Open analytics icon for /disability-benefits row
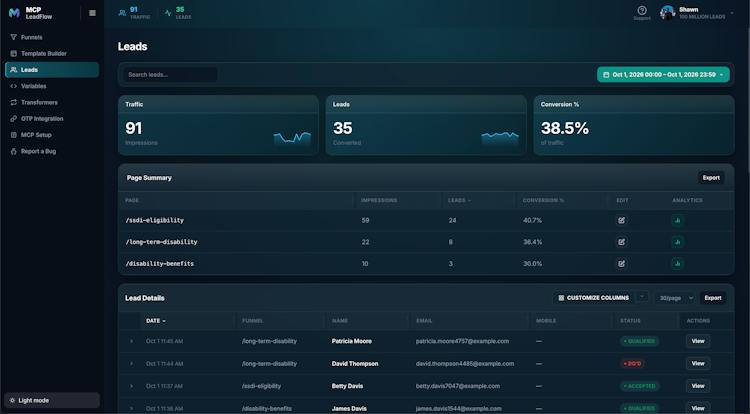 coord(677,263)
